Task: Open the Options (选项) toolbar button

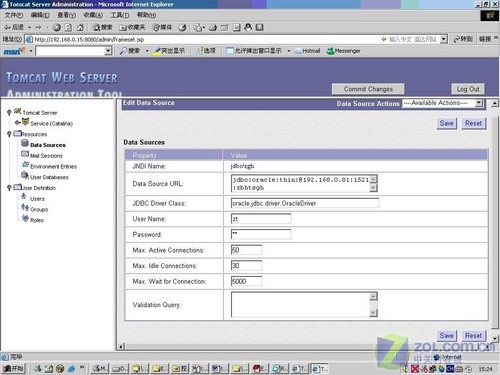Action: 206,51
